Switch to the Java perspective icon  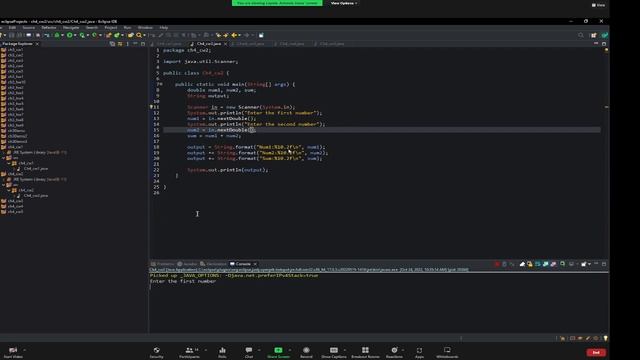coord(604,36)
